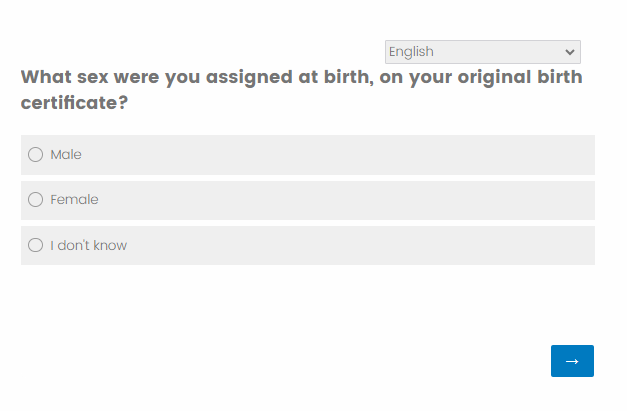Choose the I don't know radio button
Viewport: 627px width, 411px height.
coord(36,245)
